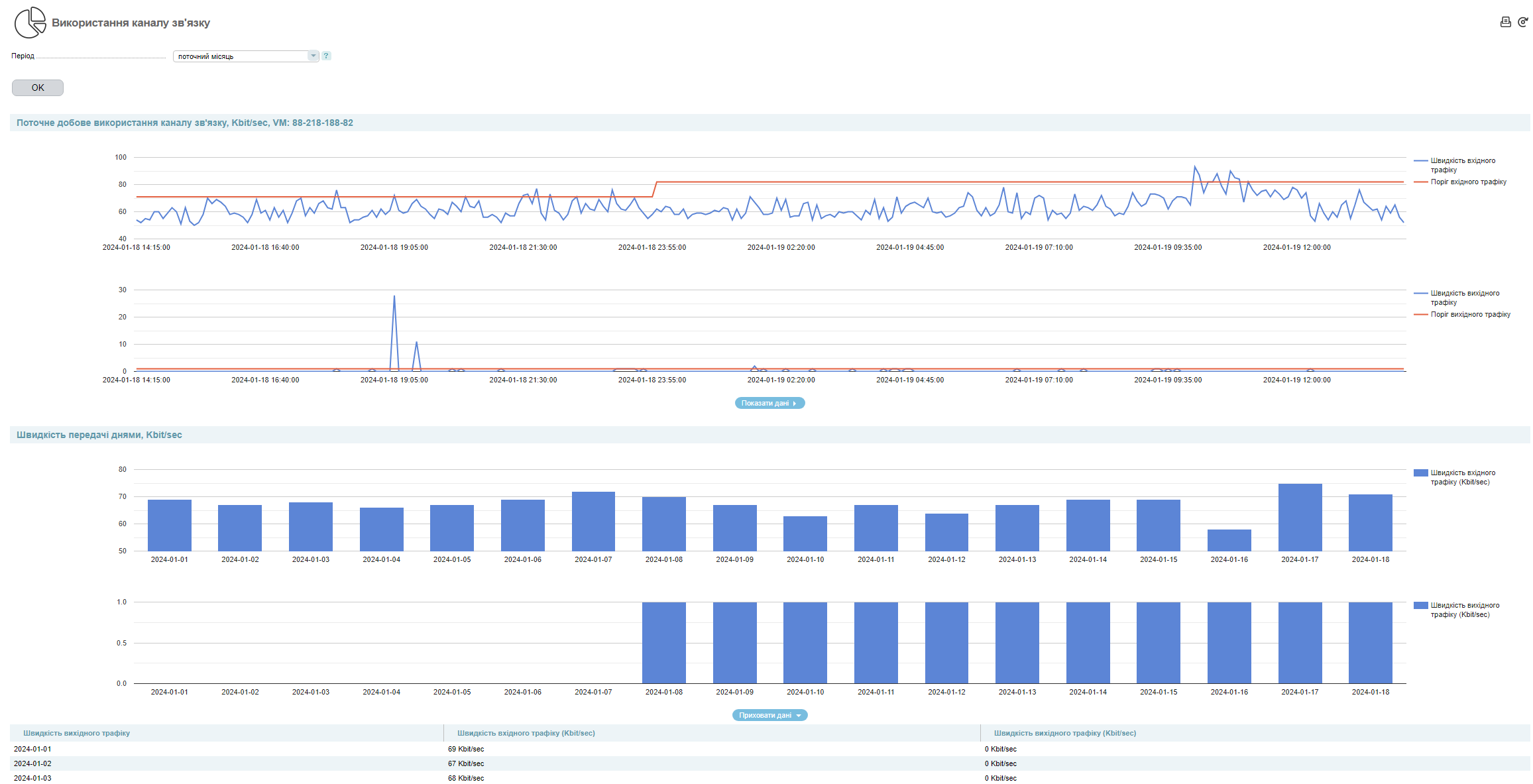Click the outgoing traffic bar for 2024-01-08
Screen dimensions: 1533x784
tap(664, 643)
